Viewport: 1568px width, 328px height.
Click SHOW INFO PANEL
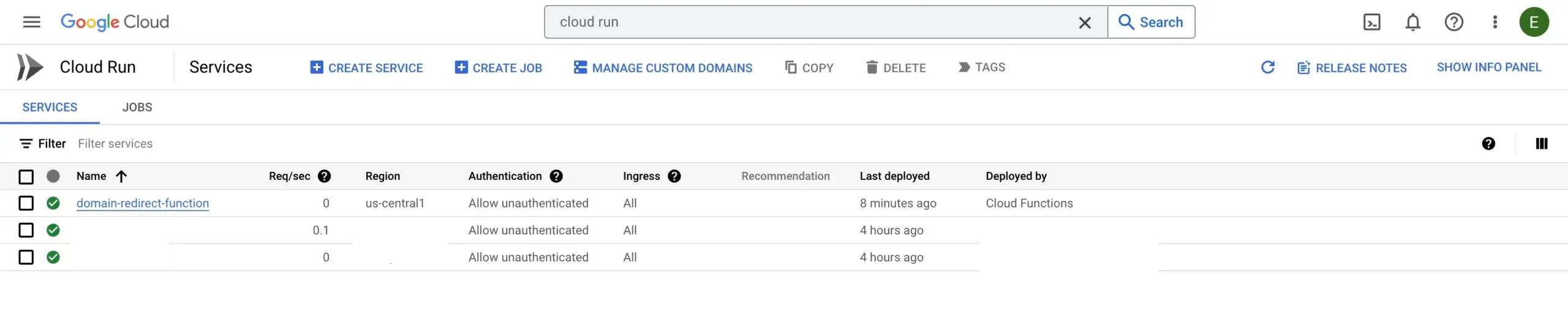[x=1489, y=67]
